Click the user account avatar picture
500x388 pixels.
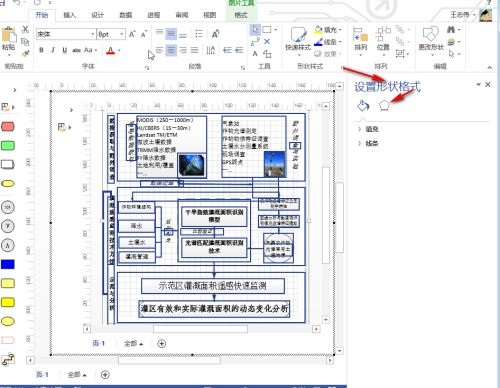[486, 15]
